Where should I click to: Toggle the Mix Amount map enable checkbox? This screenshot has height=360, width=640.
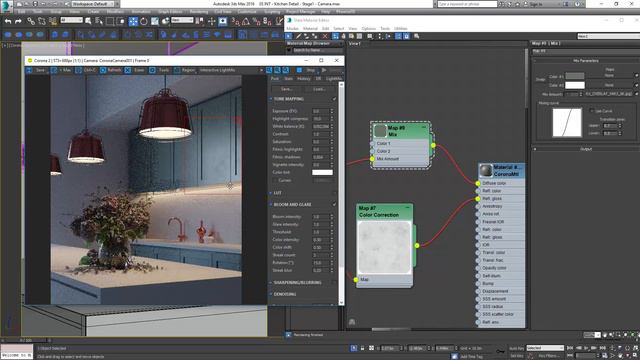pos(636,94)
